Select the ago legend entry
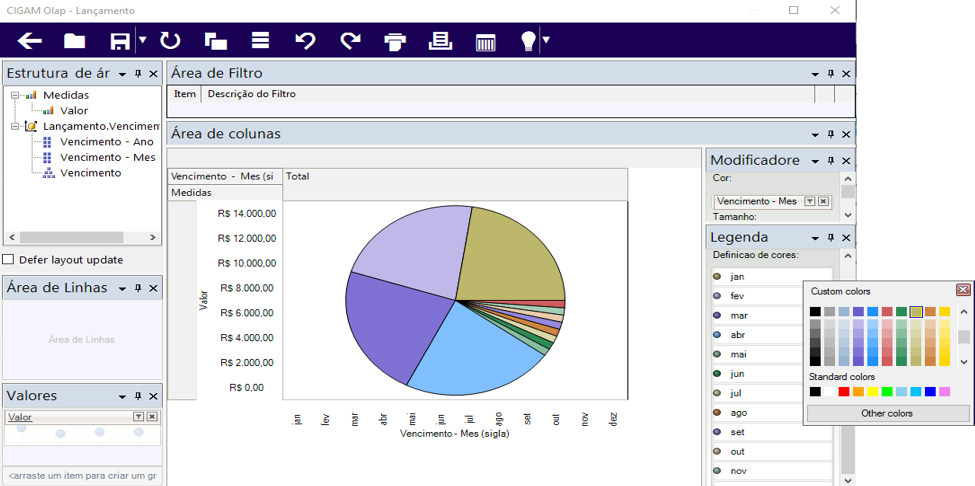Screen dimensions: 975x486 pyautogui.click(x=757, y=413)
